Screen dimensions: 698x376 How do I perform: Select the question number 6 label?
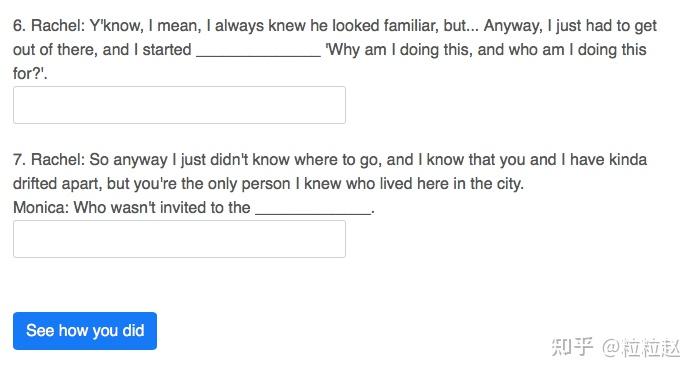pos(19,26)
